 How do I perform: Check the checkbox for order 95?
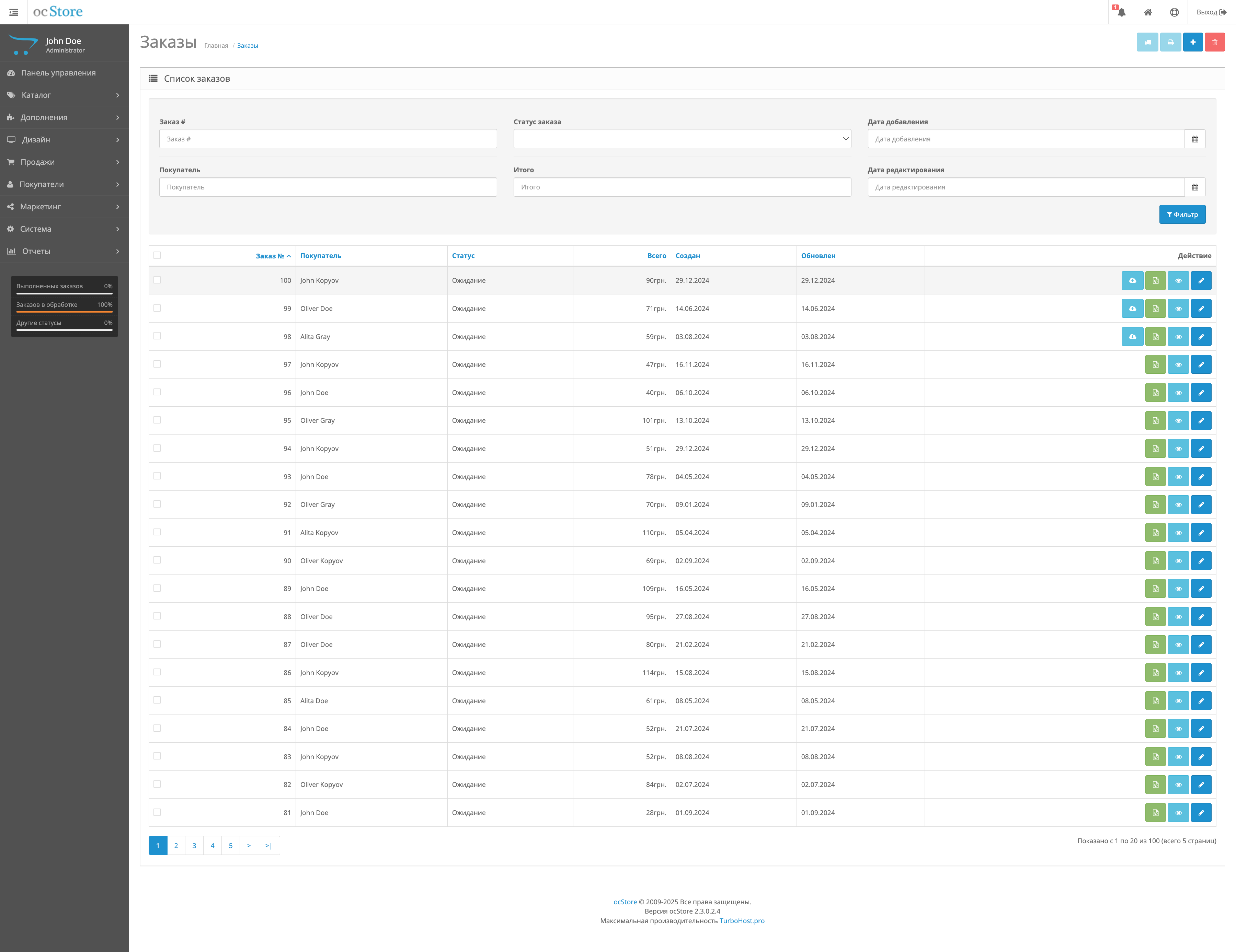coord(157,420)
